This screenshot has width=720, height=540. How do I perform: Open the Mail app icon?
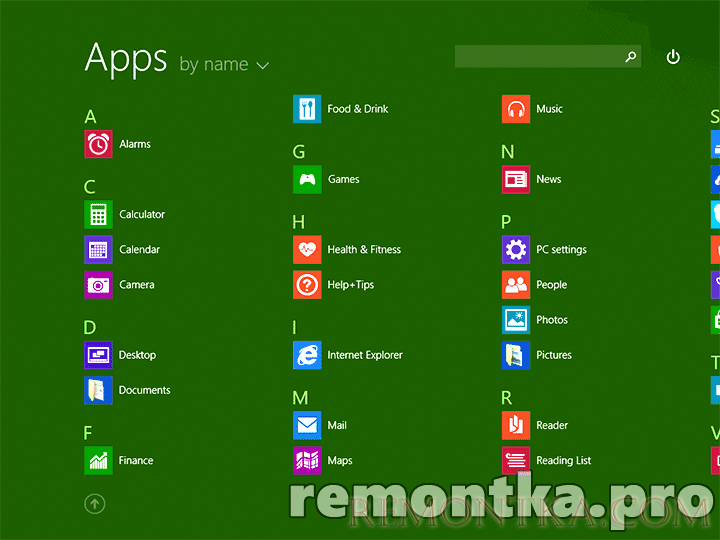[x=307, y=425]
